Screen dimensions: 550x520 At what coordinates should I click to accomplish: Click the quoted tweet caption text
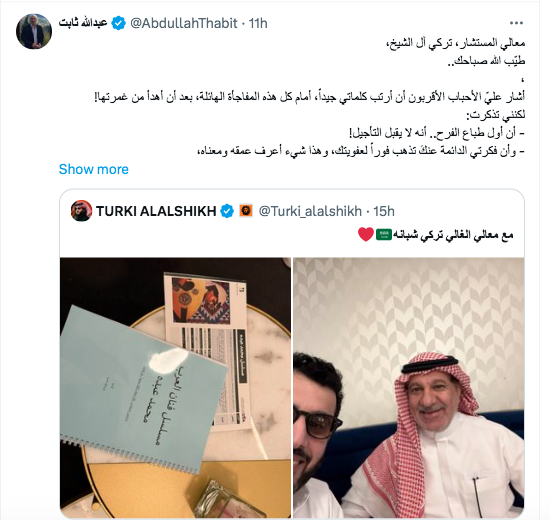453,235
